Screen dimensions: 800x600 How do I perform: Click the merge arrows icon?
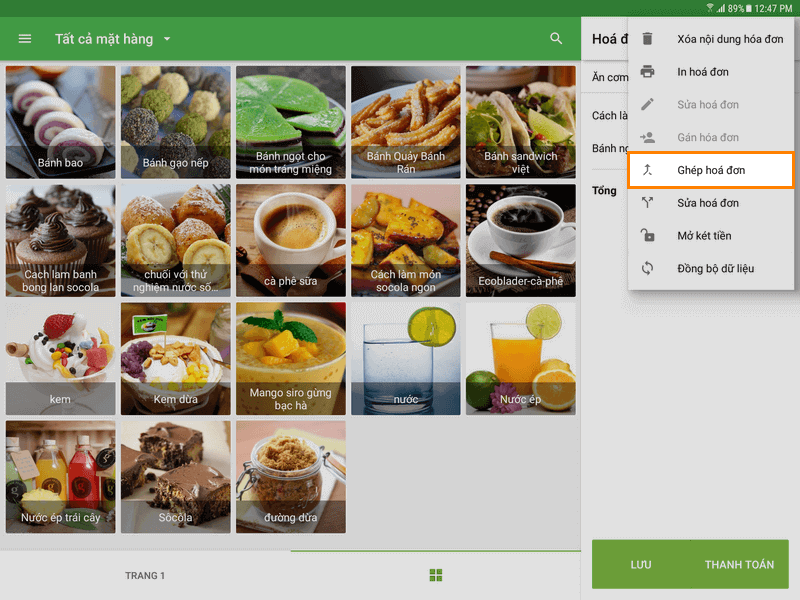pyautogui.click(x=648, y=170)
